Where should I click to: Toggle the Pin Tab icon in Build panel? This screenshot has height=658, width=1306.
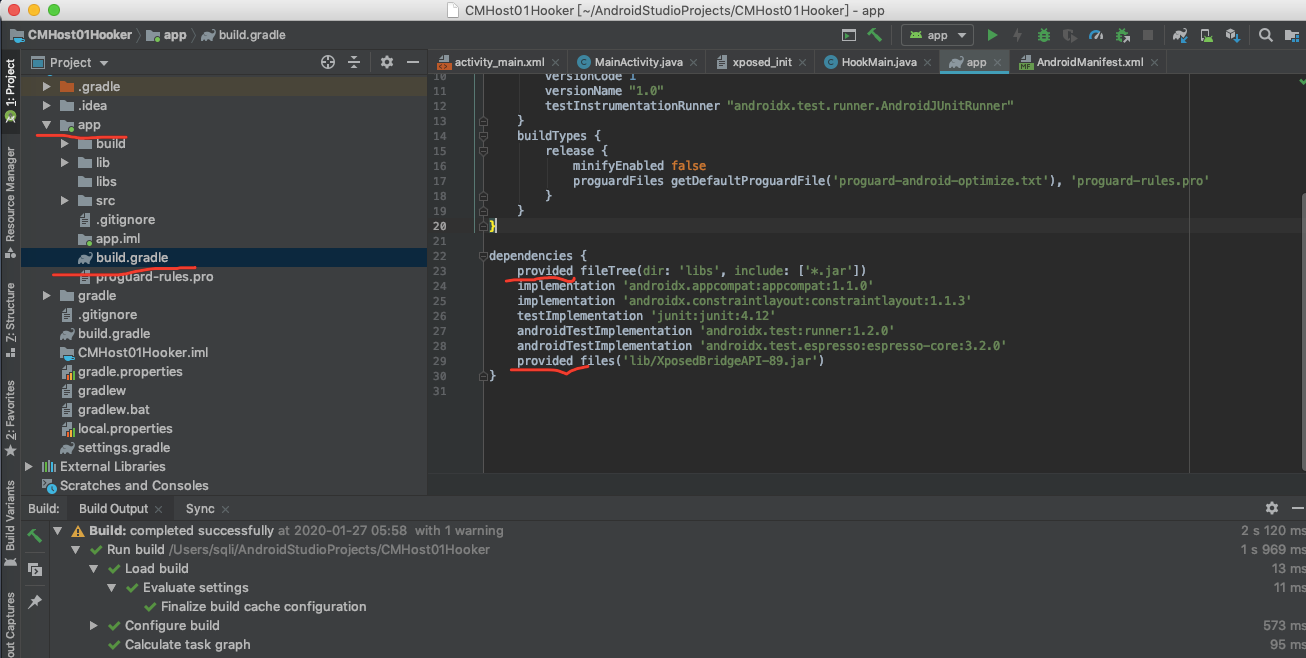pyautogui.click(x=35, y=601)
